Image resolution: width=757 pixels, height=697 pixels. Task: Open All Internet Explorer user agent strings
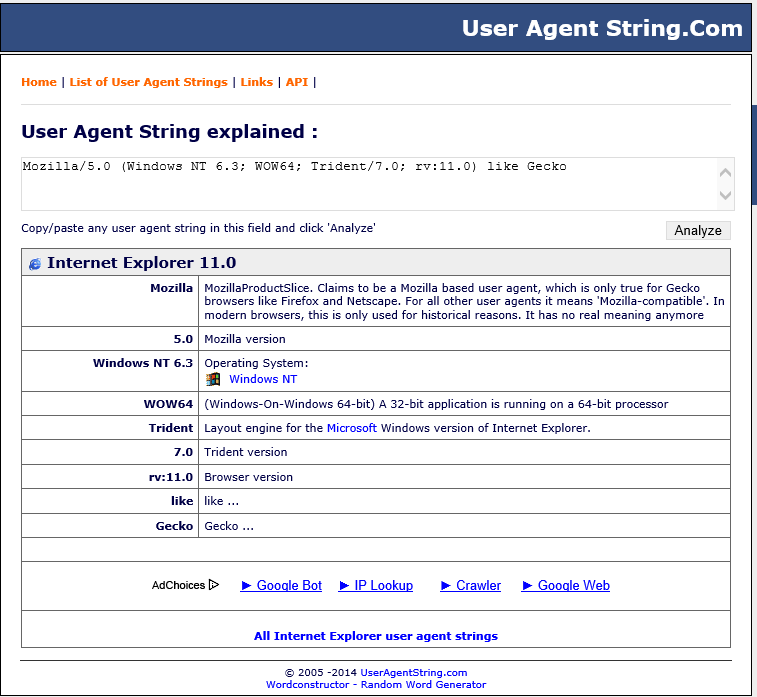376,636
